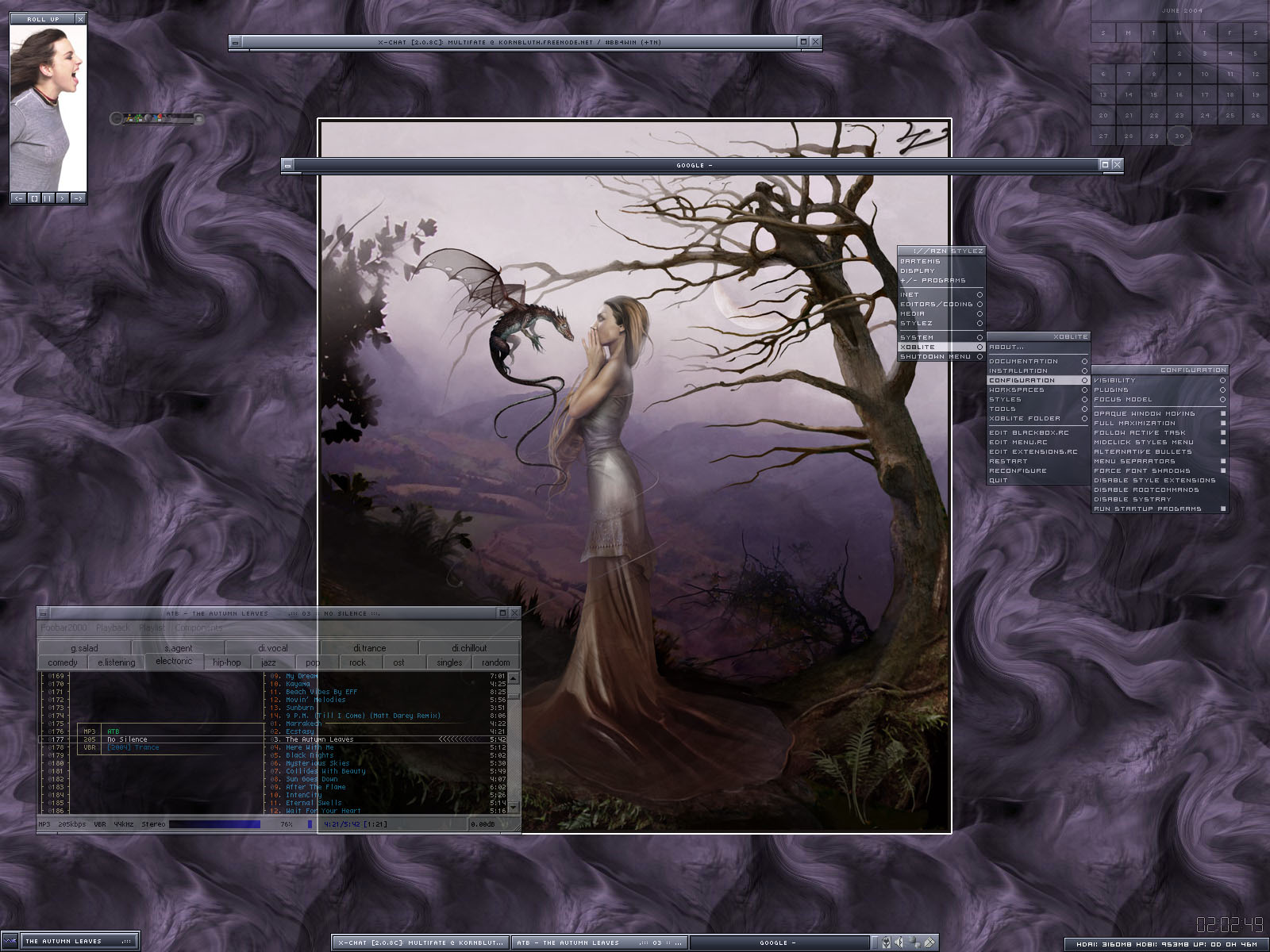Click the blue volume bar at 76%
1270x952 pixels.
click(214, 824)
